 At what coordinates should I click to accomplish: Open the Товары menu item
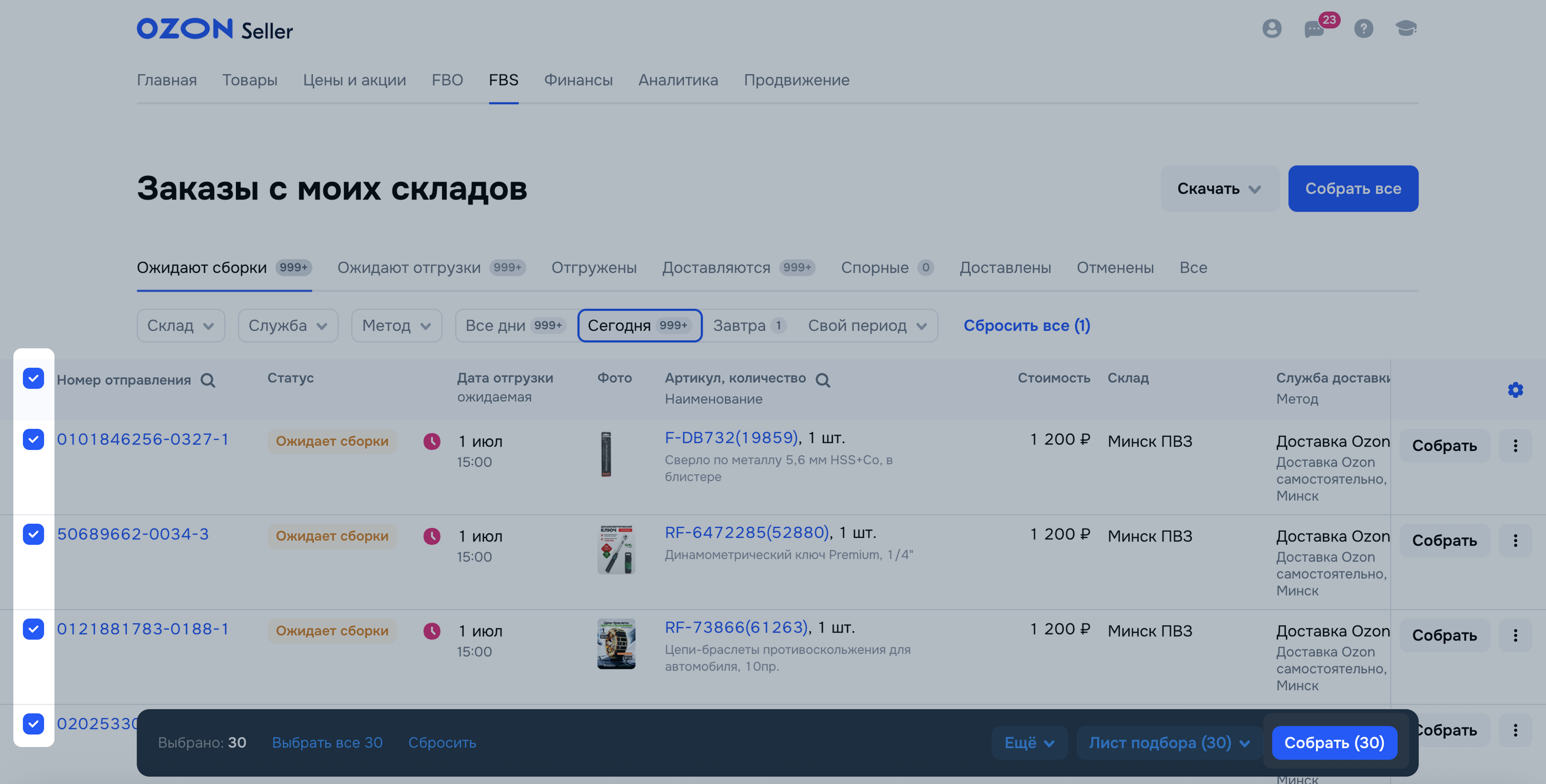[250, 80]
